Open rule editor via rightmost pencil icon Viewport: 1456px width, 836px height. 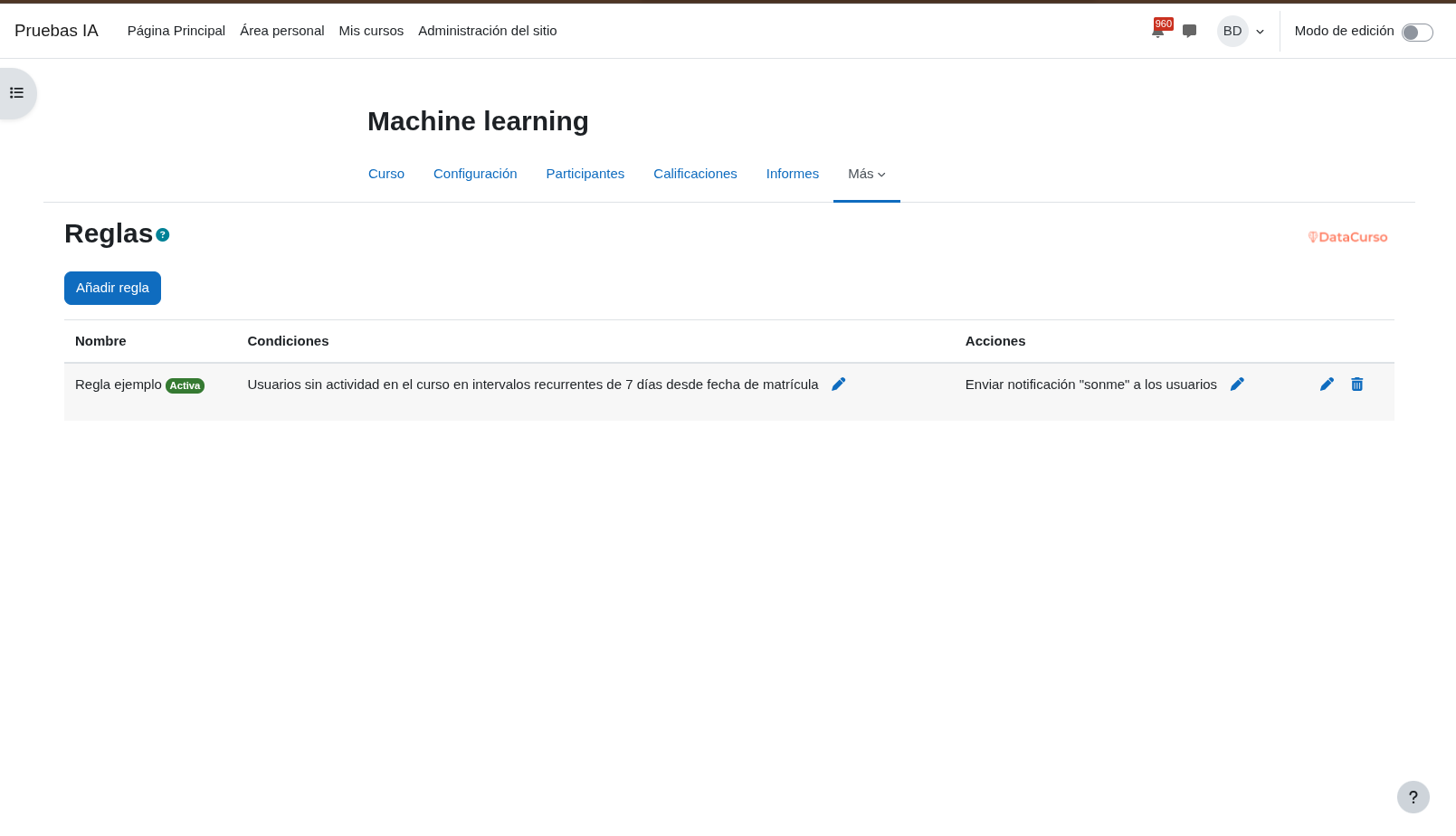pos(1327,384)
